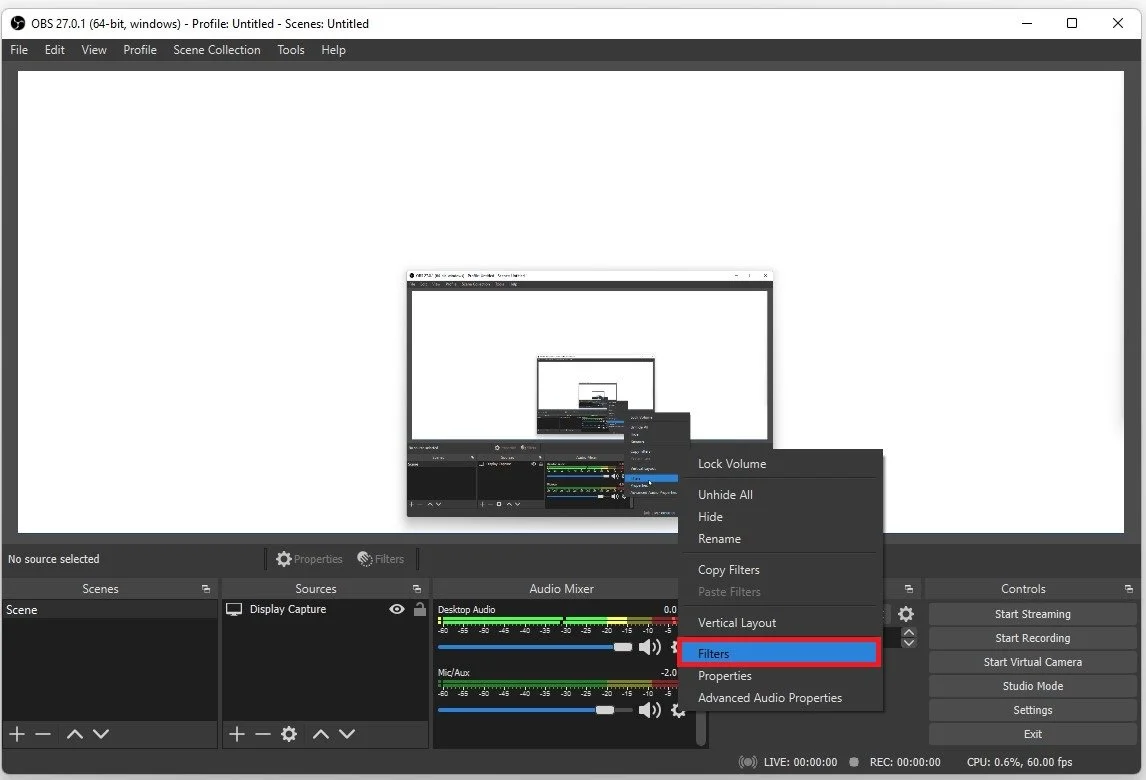Remove the selected source using the minus icon
1146x780 pixels.
[x=262, y=734]
